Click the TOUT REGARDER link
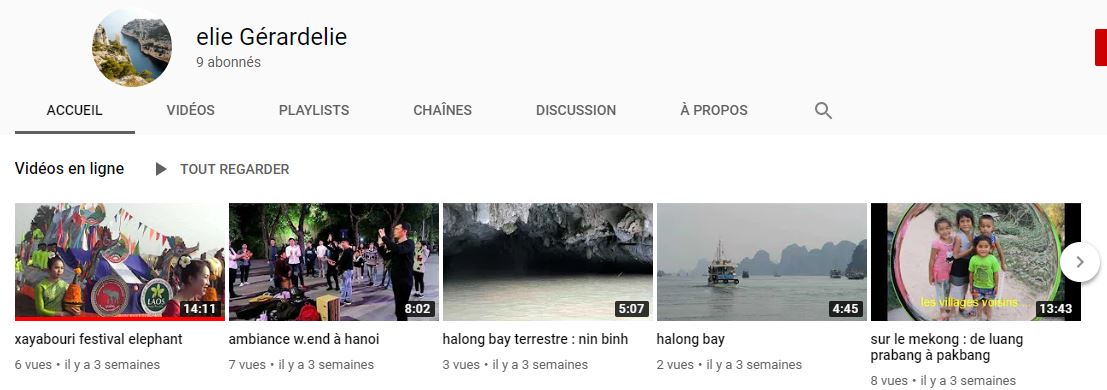This screenshot has width=1107, height=390. (234, 170)
